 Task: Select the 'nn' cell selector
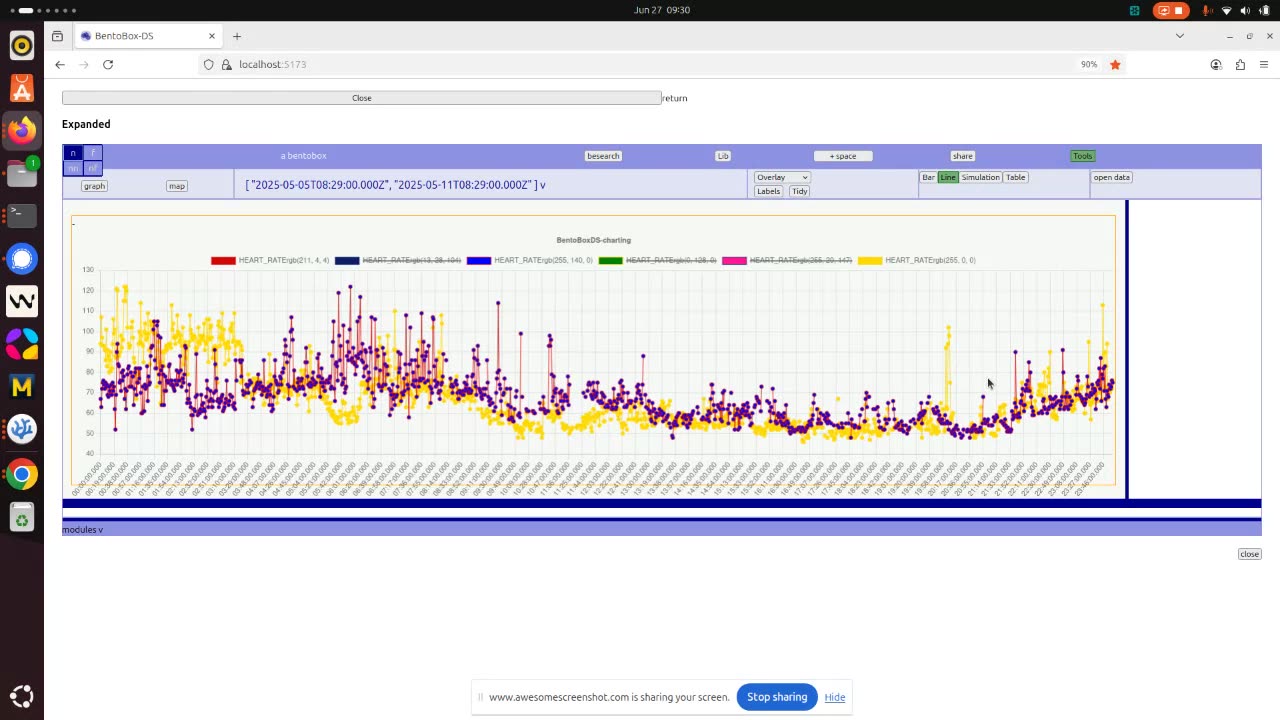(x=73, y=168)
